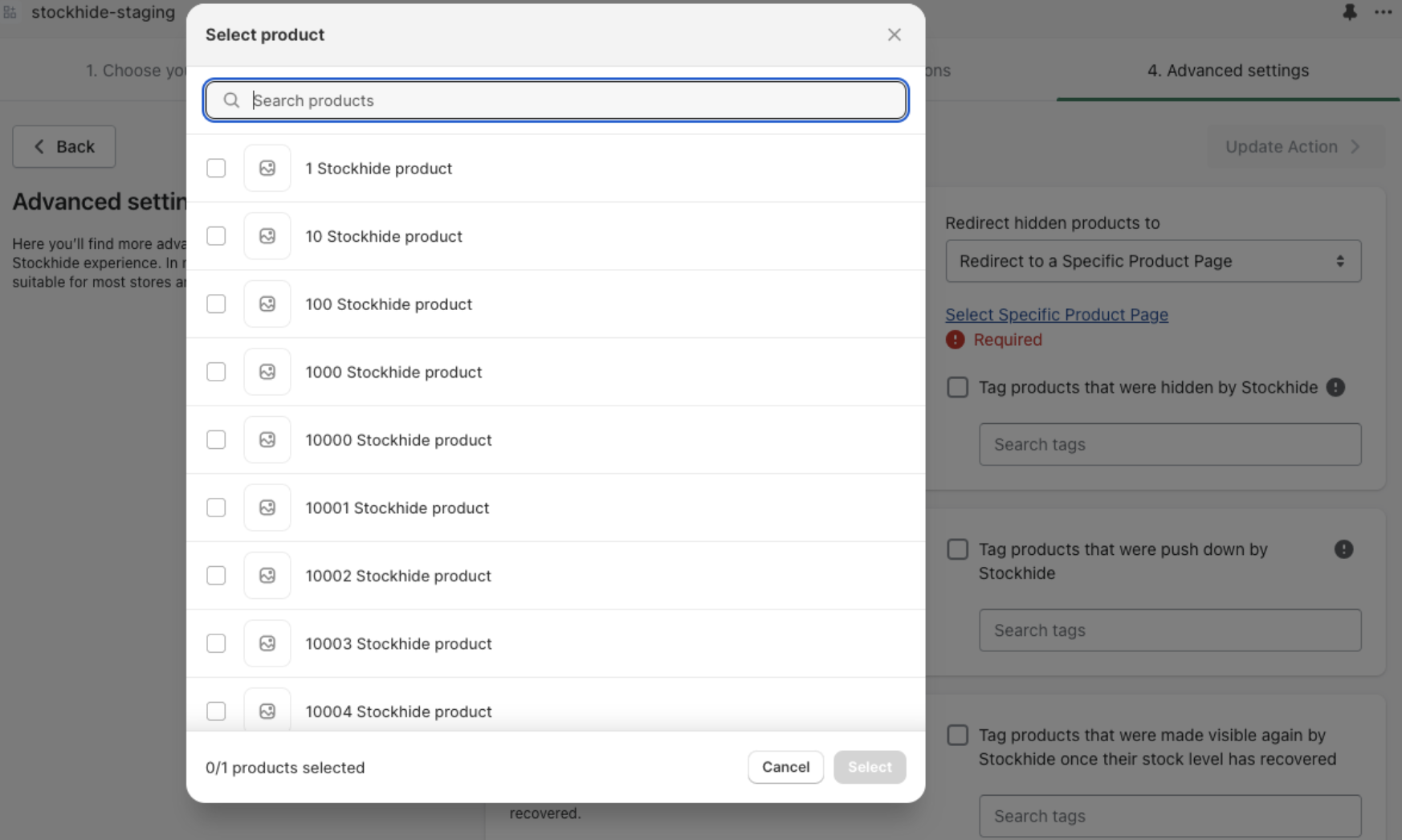Click the stockhide-staging app icon

click(10, 12)
